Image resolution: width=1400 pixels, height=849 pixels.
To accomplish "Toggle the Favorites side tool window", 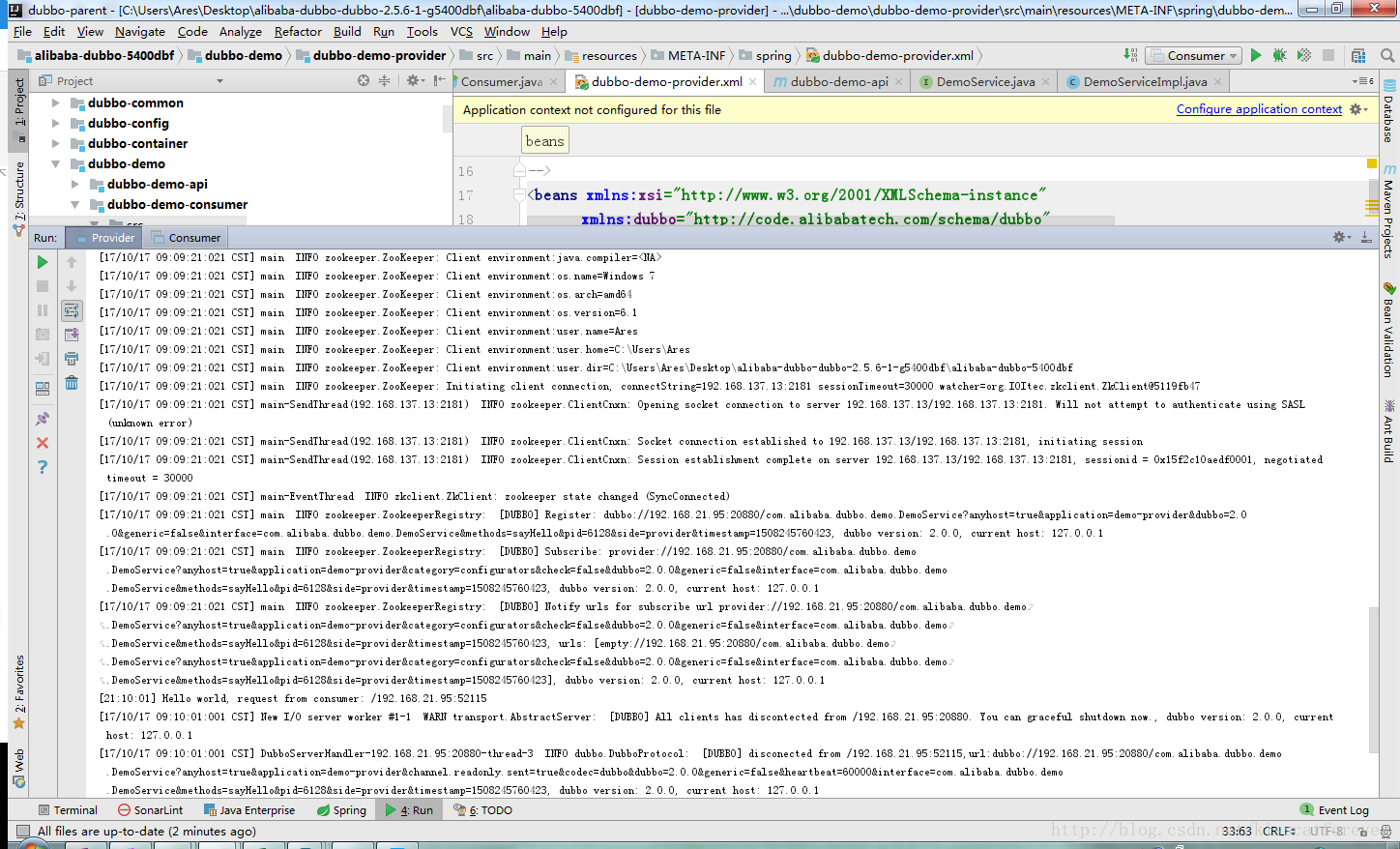I will [18, 692].
